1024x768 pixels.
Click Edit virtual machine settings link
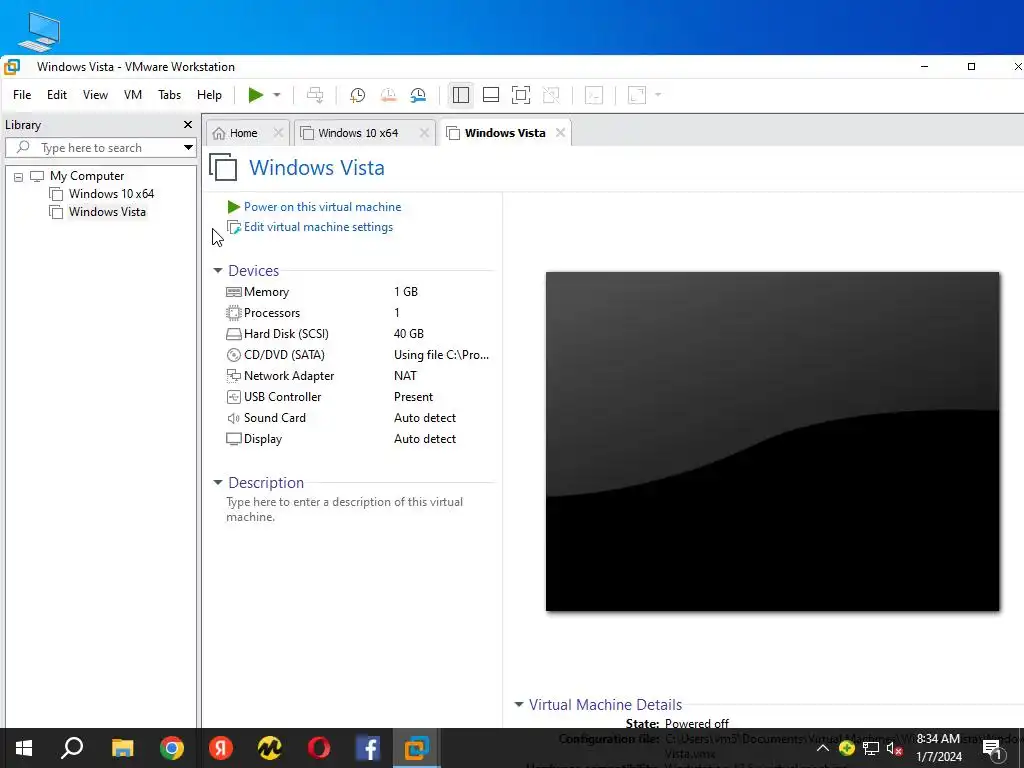point(318,227)
